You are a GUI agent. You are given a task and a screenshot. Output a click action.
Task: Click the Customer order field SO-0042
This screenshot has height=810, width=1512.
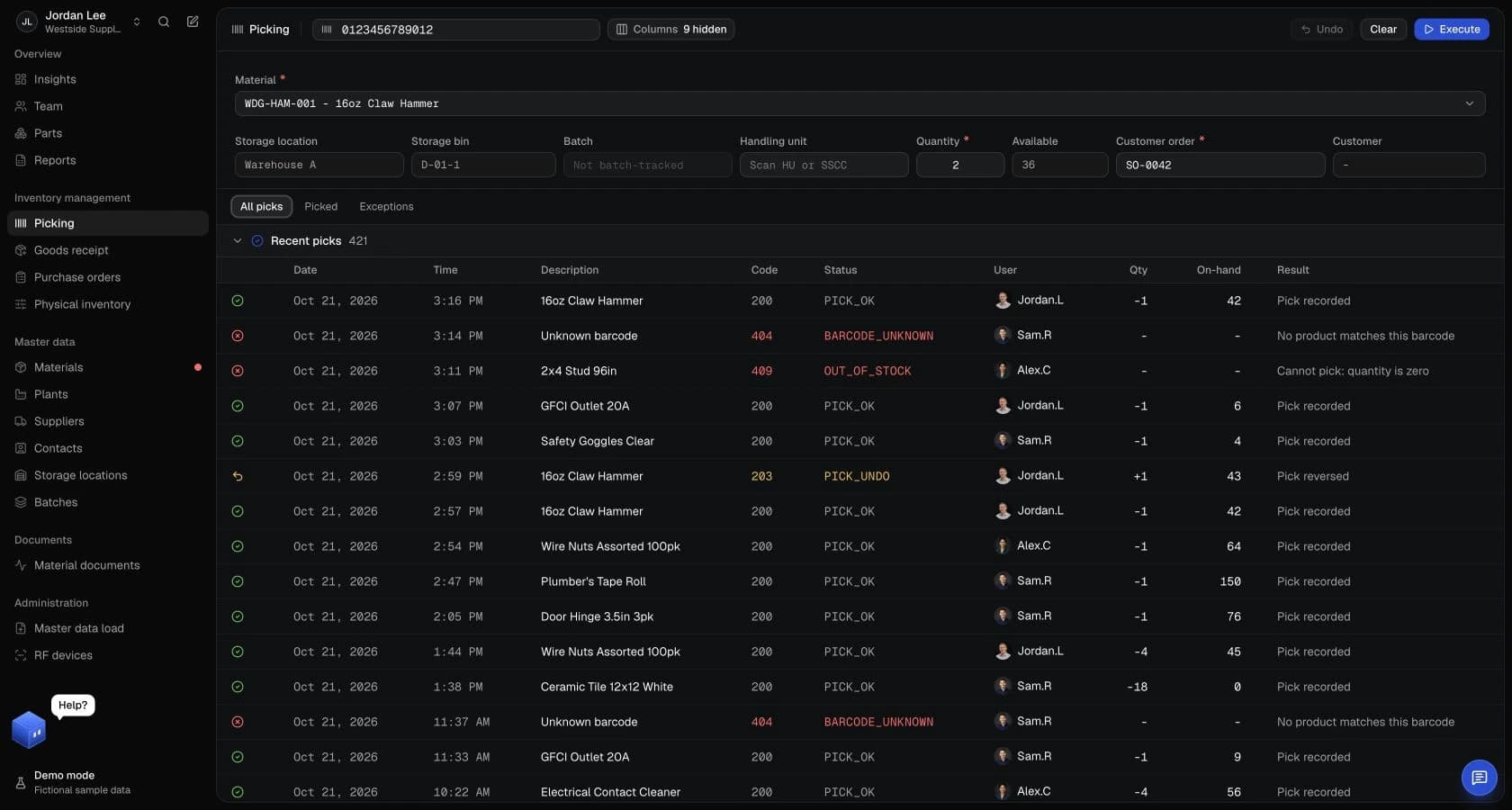pyautogui.click(x=1220, y=165)
